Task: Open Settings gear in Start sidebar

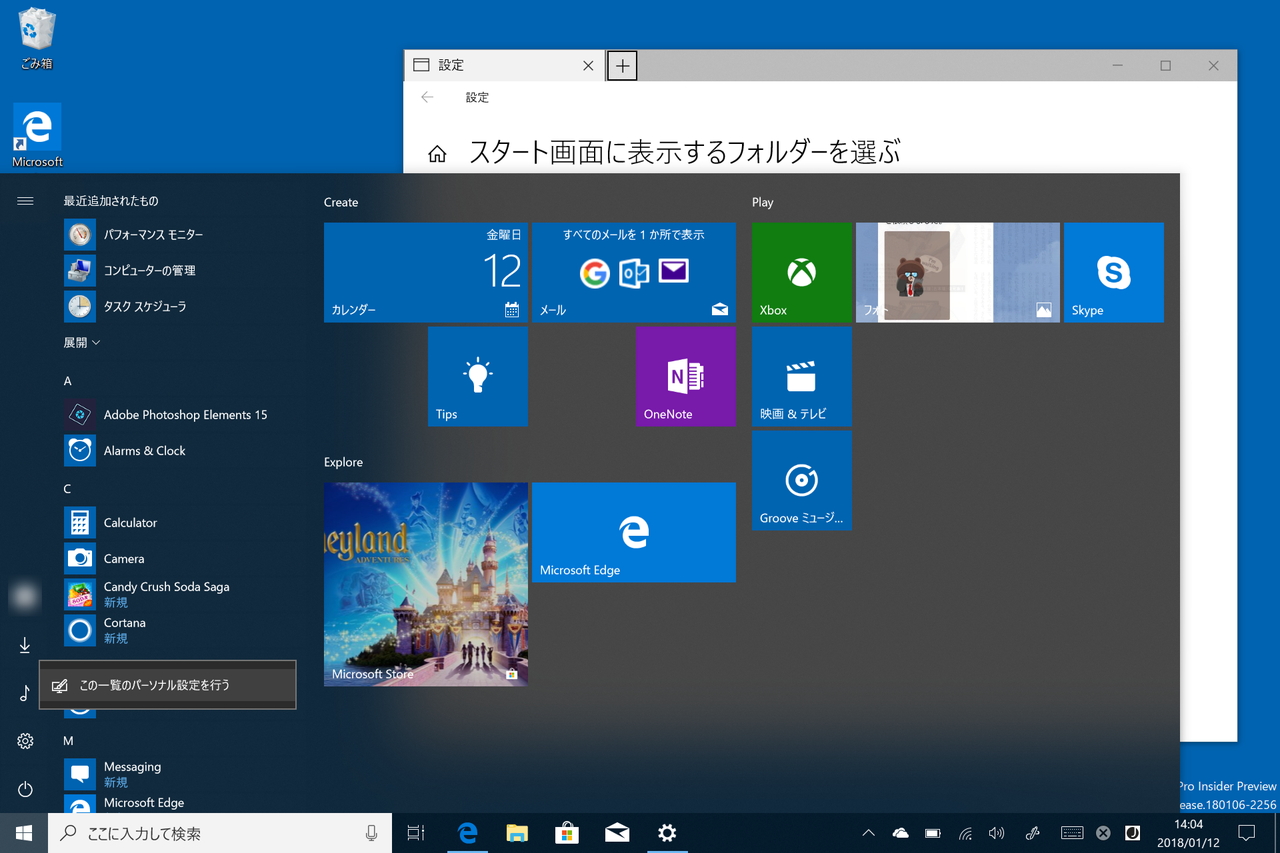Action: (24, 741)
